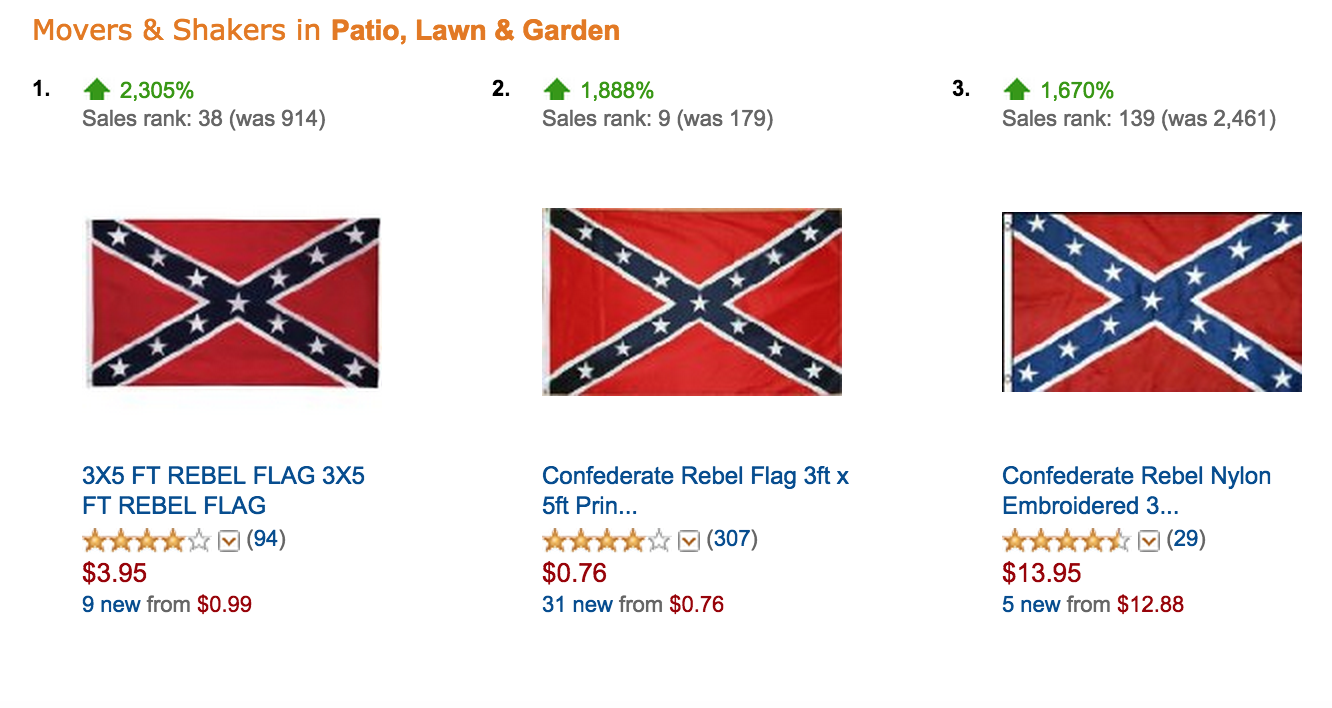Open Confederate Rebel Flag 3ft x 5ft title
This screenshot has width=1332, height=708.
pos(696,490)
